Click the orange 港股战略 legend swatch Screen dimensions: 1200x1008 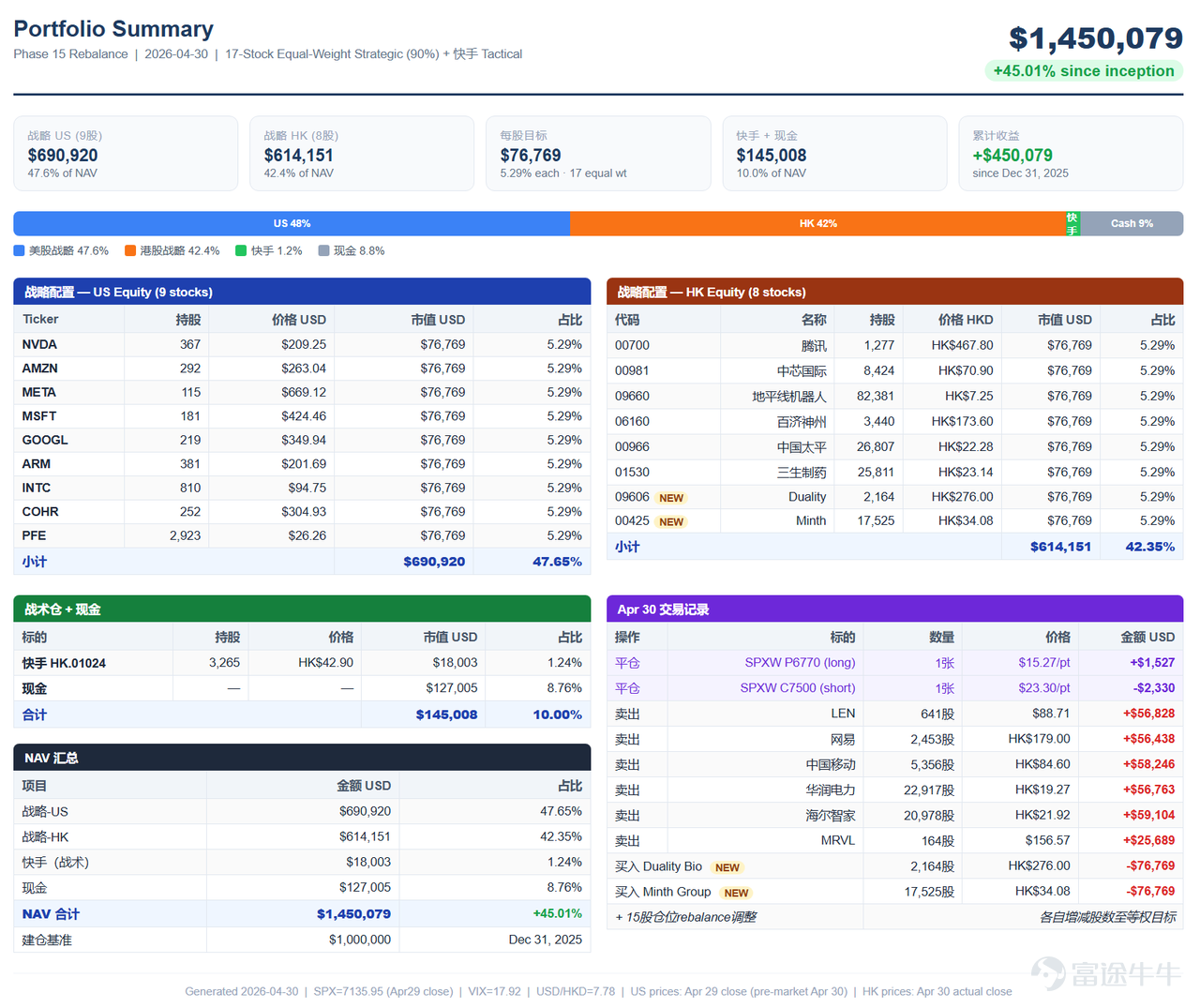(x=130, y=250)
